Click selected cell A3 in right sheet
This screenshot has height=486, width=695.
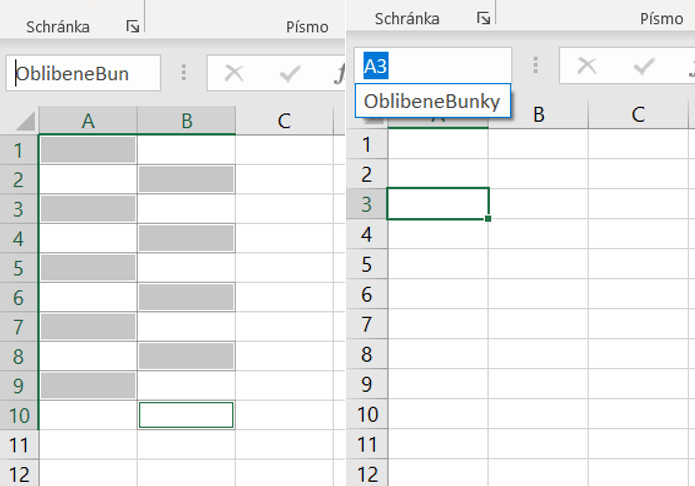[437, 203]
